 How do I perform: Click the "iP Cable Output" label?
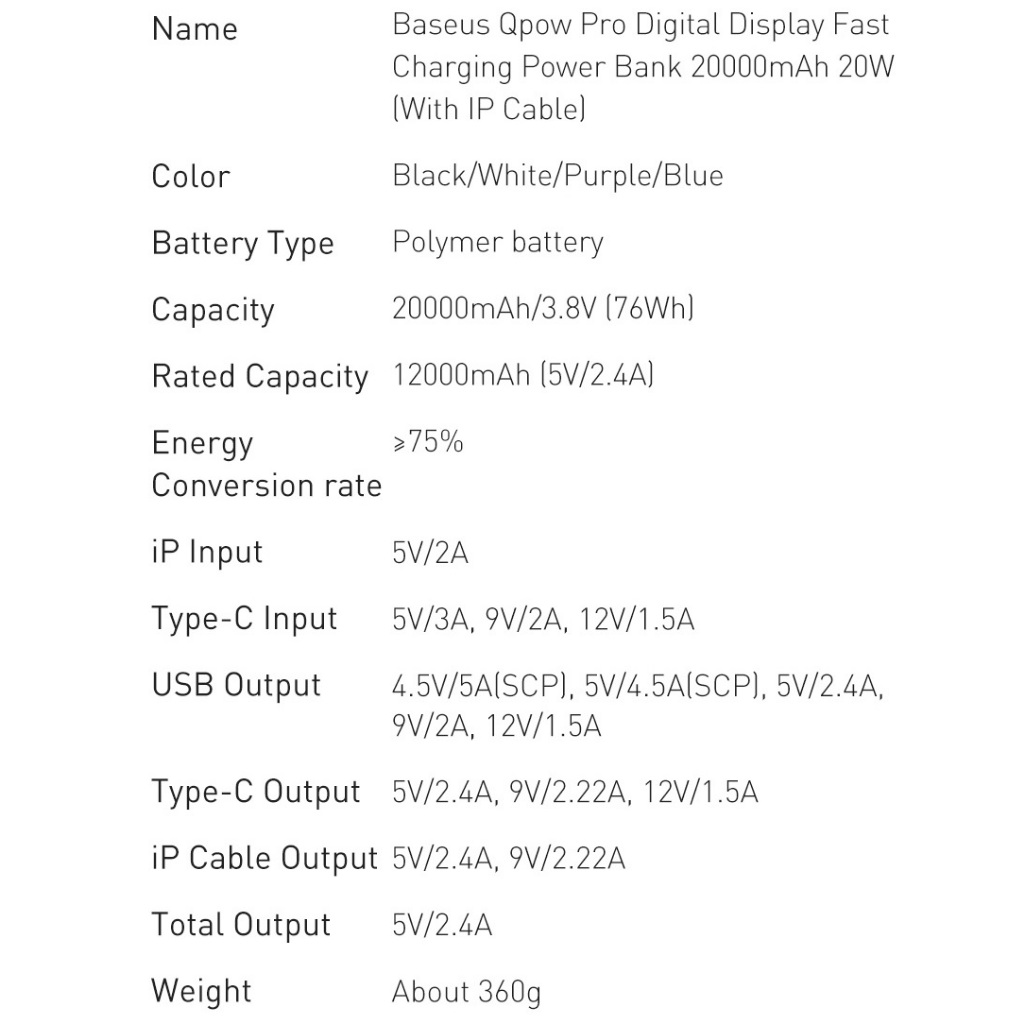pyautogui.click(x=265, y=858)
